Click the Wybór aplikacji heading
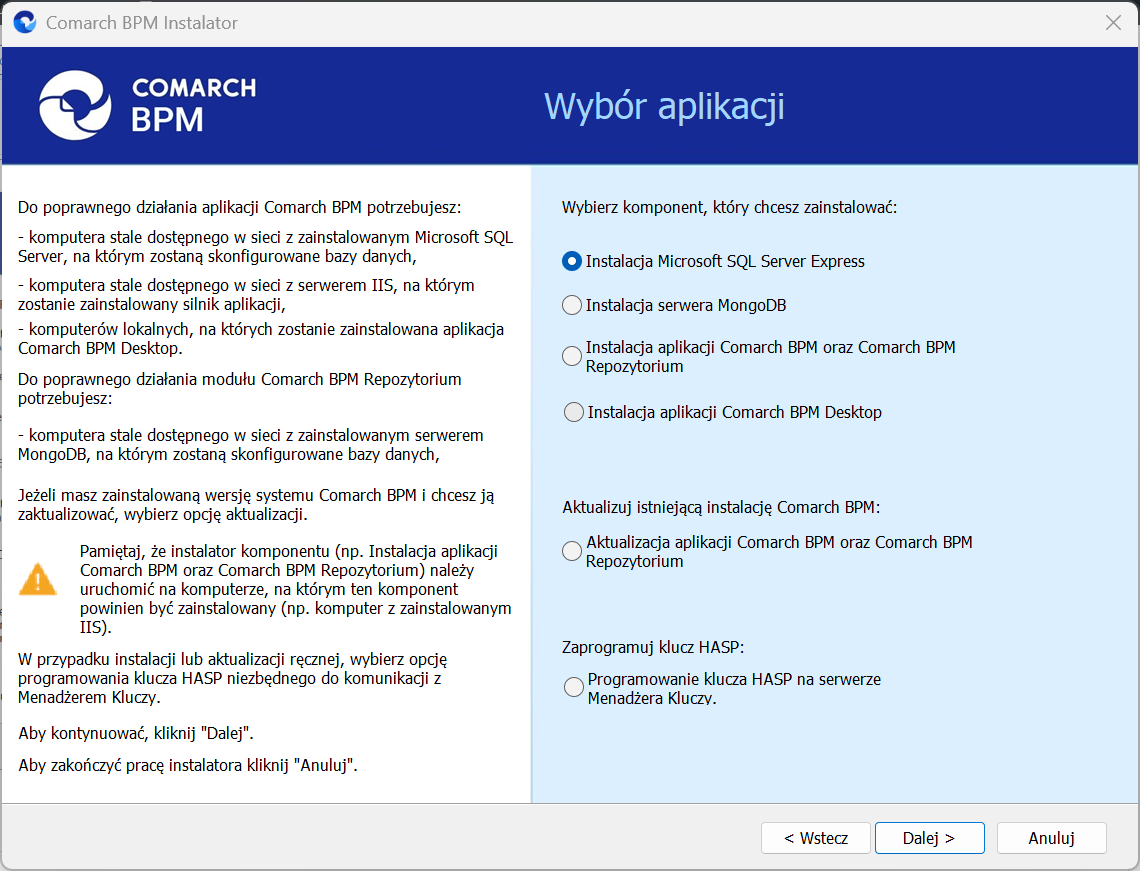The height and width of the screenshot is (871, 1140). tap(665, 106)
